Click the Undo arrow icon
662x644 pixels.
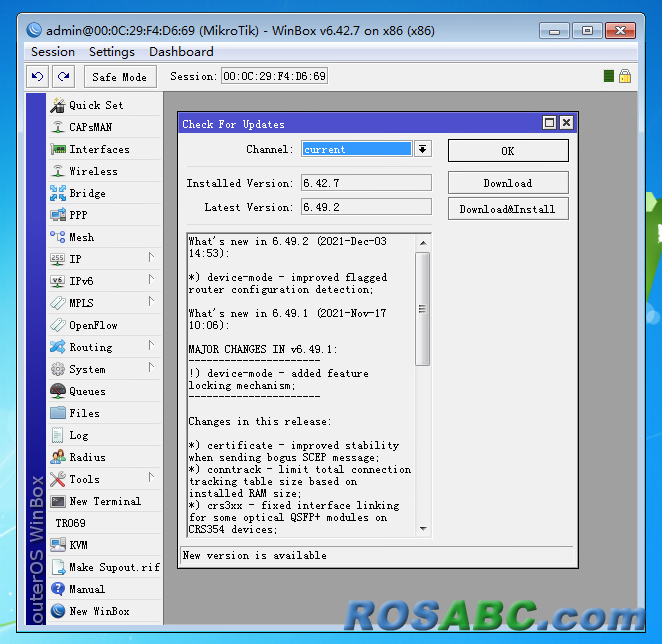click(x=37, y=76)
